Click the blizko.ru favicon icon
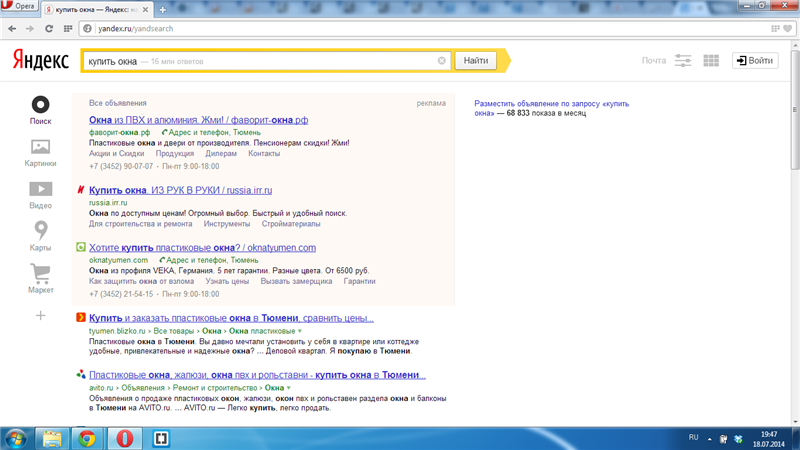Viewport: 800px width, 450px height. [x=81, y=317]
